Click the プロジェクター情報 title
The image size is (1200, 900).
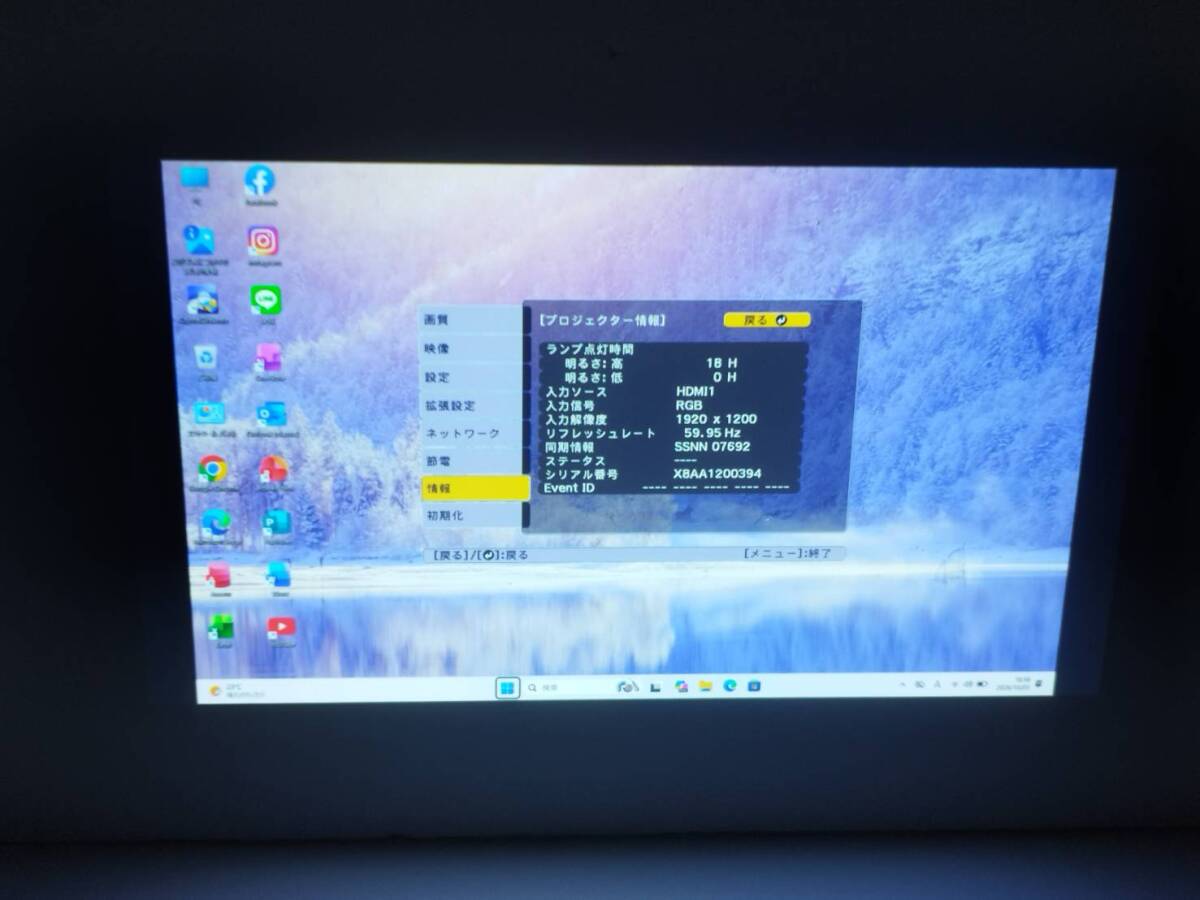pyautogui.click(x=601, y=320)
